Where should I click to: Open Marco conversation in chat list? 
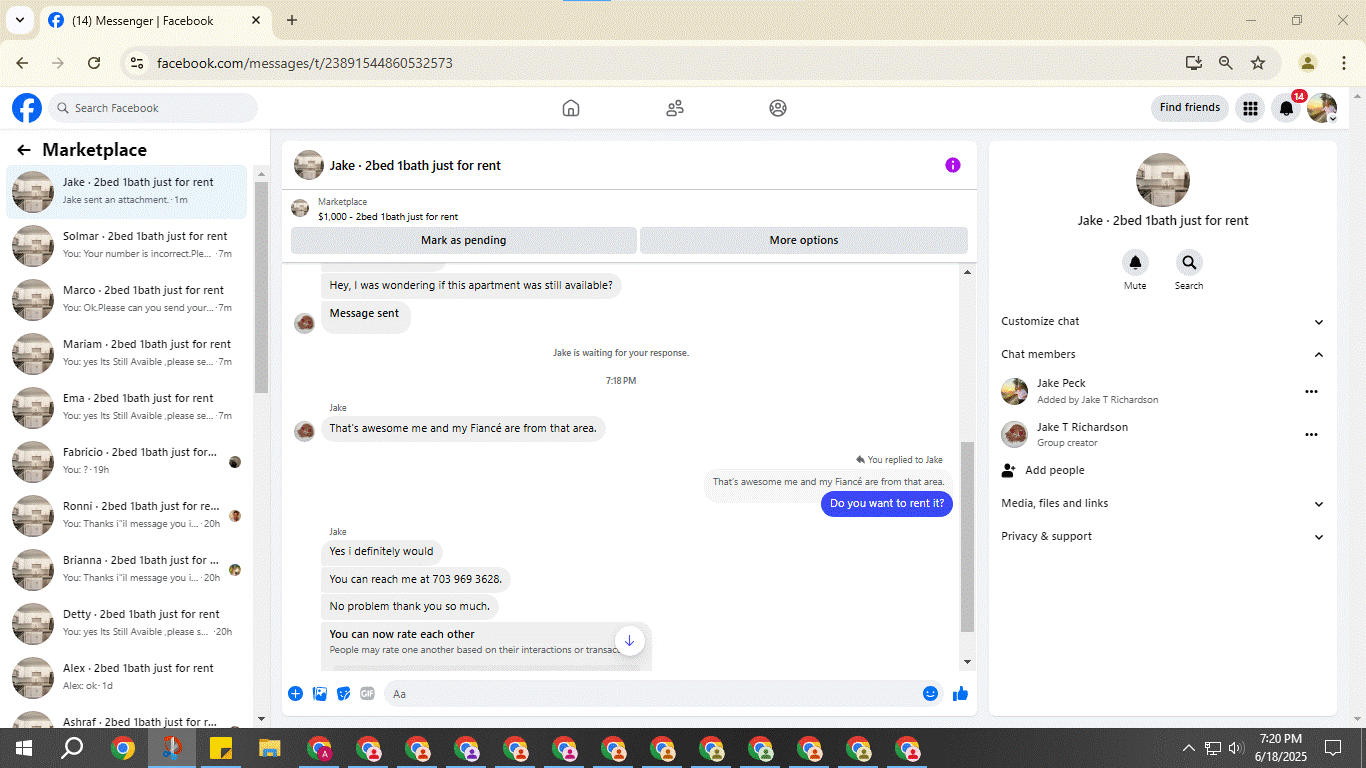tap(127, 298)
